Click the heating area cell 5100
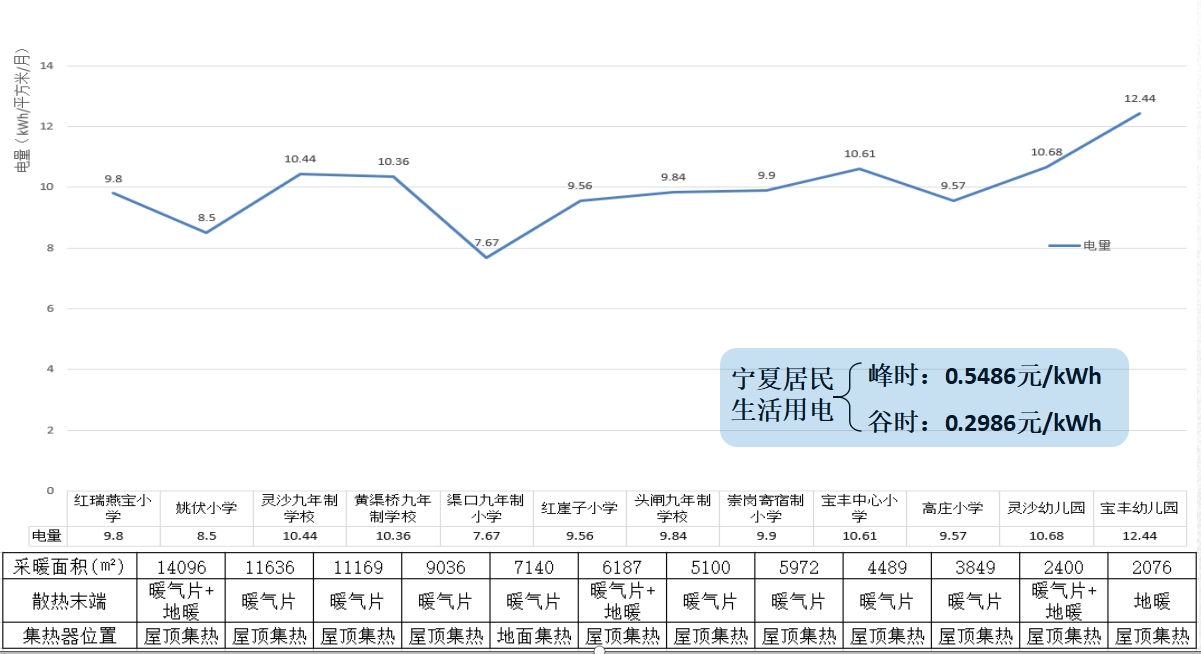This screenshot has height=654, width=1201. [x=710, y=566]
